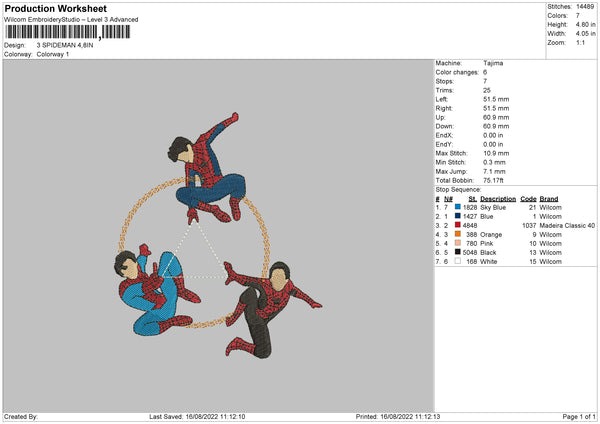Image resolution: width=600 pixels, height=424 pixels.
Task: Click the Max Stitch value '10.9 mm'
Action: [x=496, y=153]
